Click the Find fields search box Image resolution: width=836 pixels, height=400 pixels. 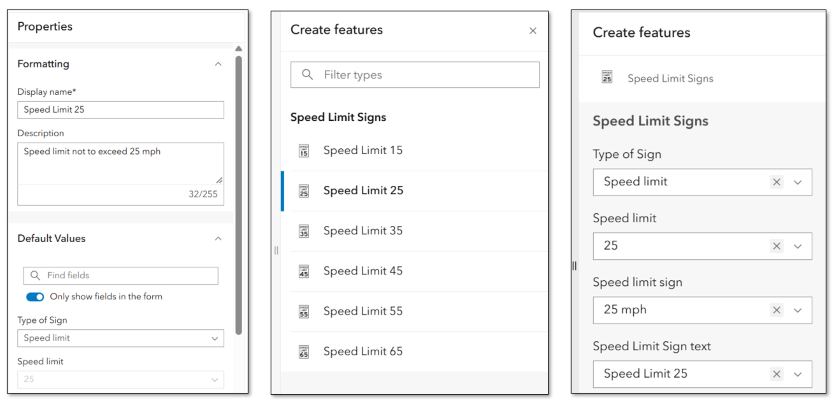pos(120,276)
